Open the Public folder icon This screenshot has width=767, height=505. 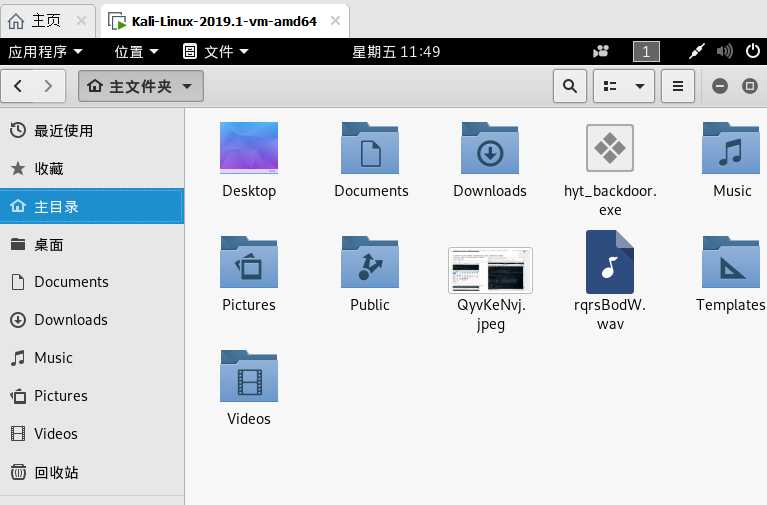coord(370,262)
